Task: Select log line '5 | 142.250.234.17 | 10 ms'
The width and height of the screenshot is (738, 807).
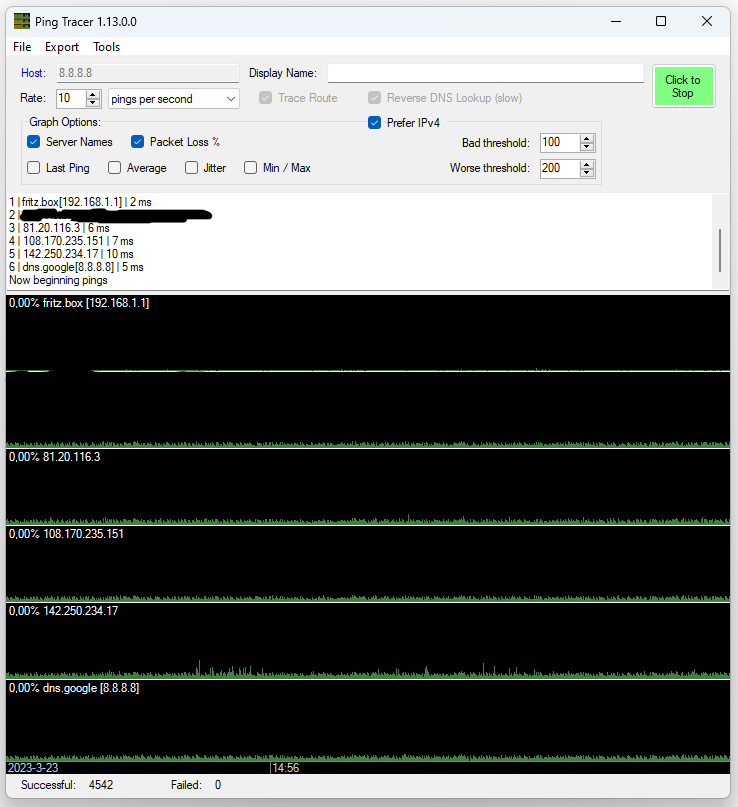Action: click(x=71, y=254)
